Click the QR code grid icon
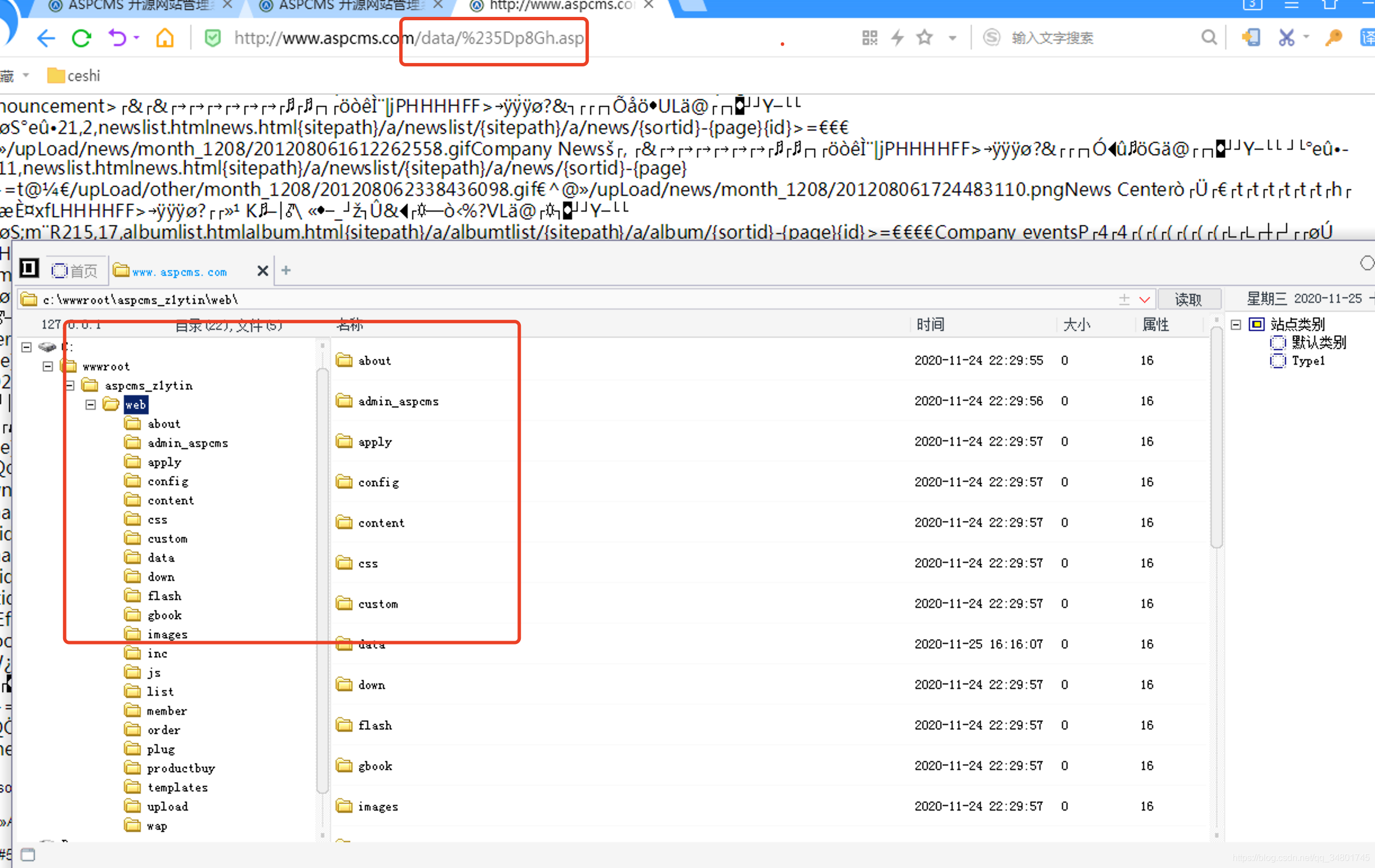 pyautogui.click(x=869, y=38)
